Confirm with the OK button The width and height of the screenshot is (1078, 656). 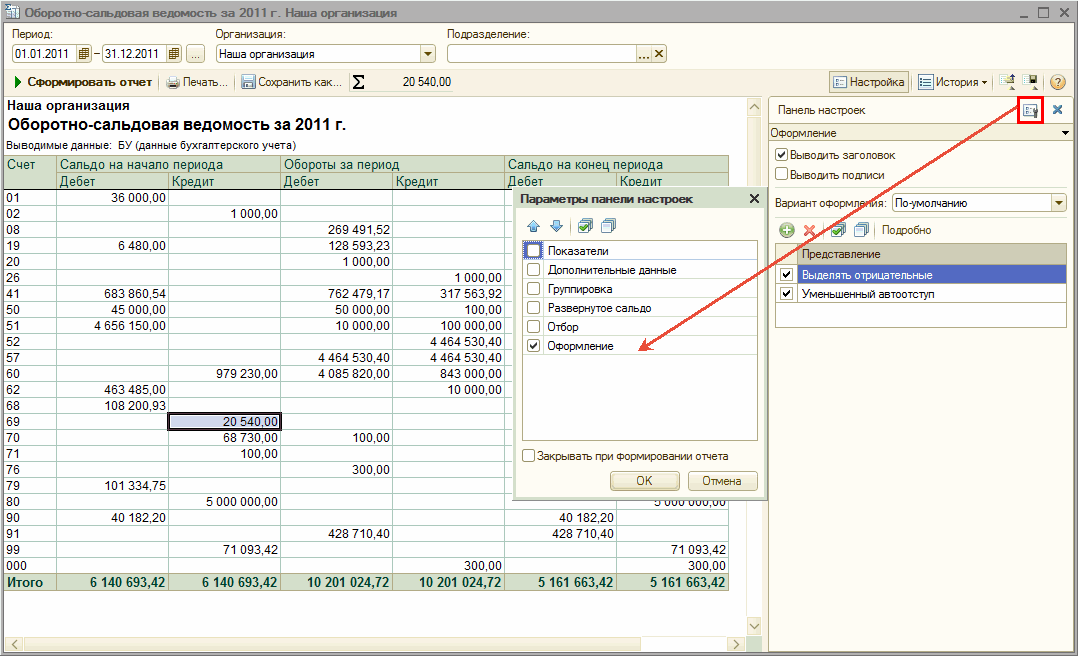(644, 481)
